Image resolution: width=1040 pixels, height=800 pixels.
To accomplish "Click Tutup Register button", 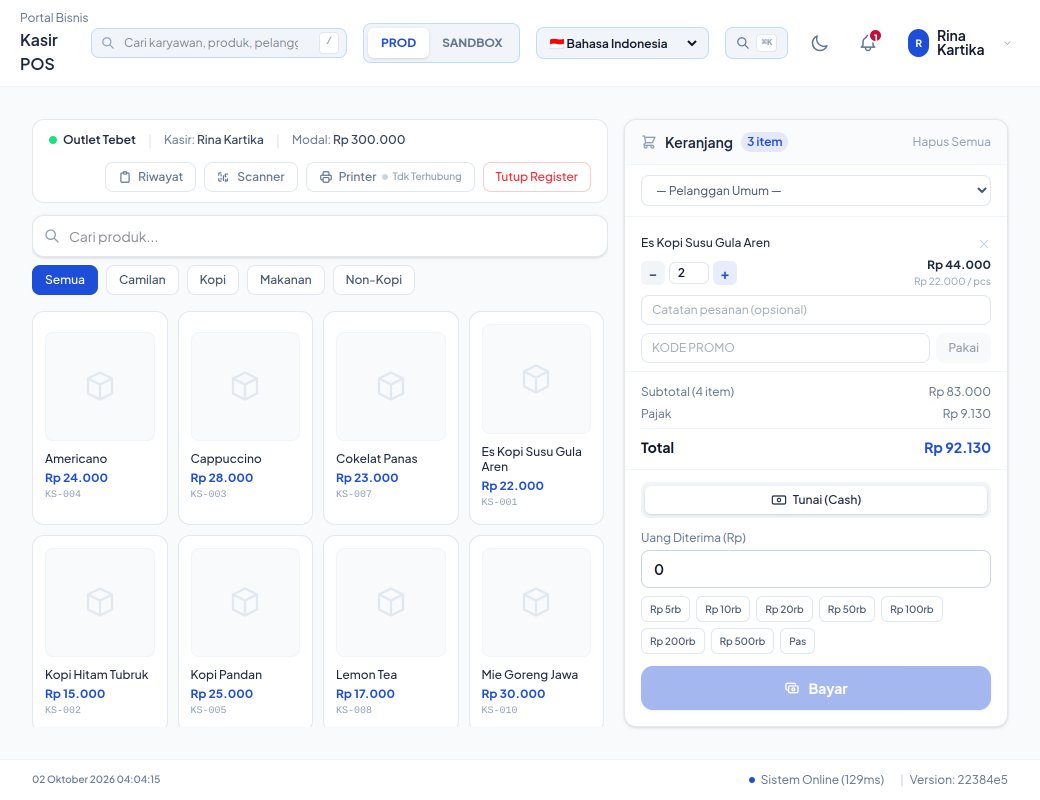I will coord(537,177).
